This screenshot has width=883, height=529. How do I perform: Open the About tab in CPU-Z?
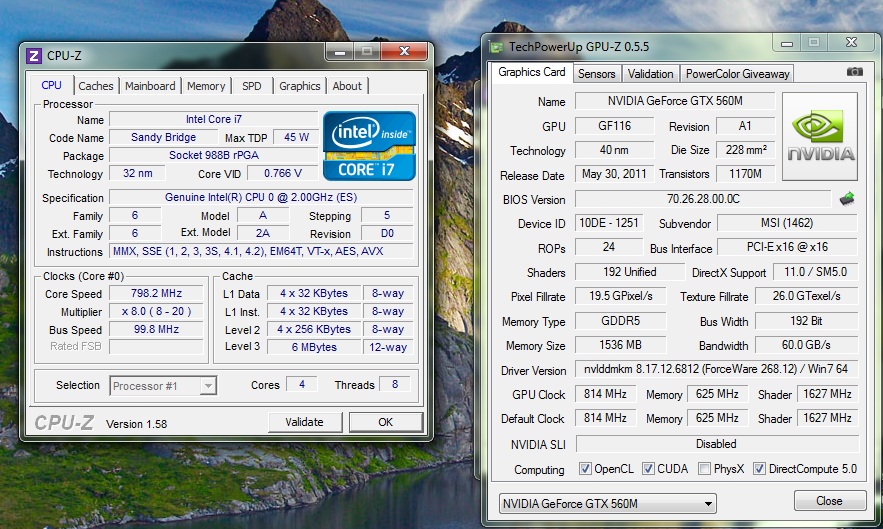coord(347,86)
